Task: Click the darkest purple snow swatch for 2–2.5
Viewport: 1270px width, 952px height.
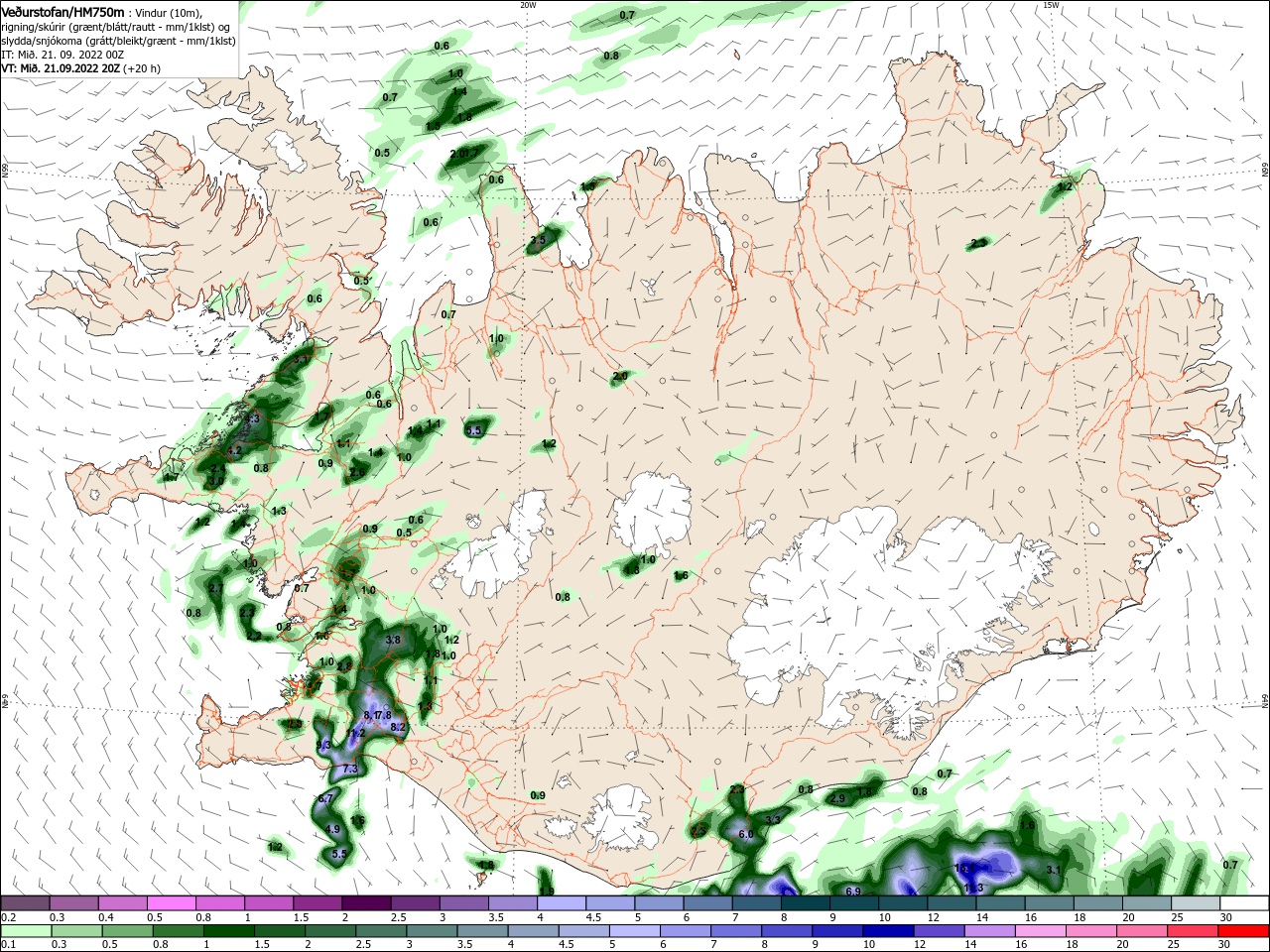Action: 366,903
